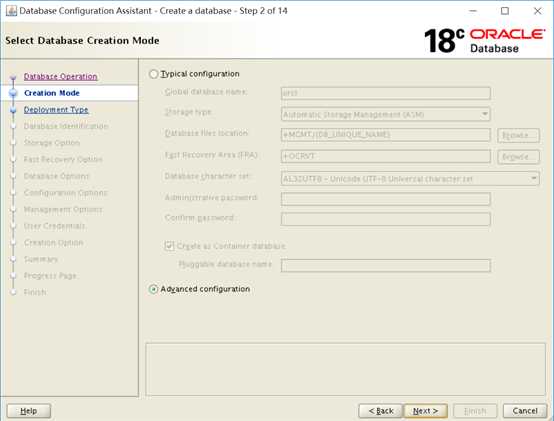Click the Configuration Options step in sidebar
The width and height of the screenshot is (554, 421).
pyautogui.click(x=65, y=192)
